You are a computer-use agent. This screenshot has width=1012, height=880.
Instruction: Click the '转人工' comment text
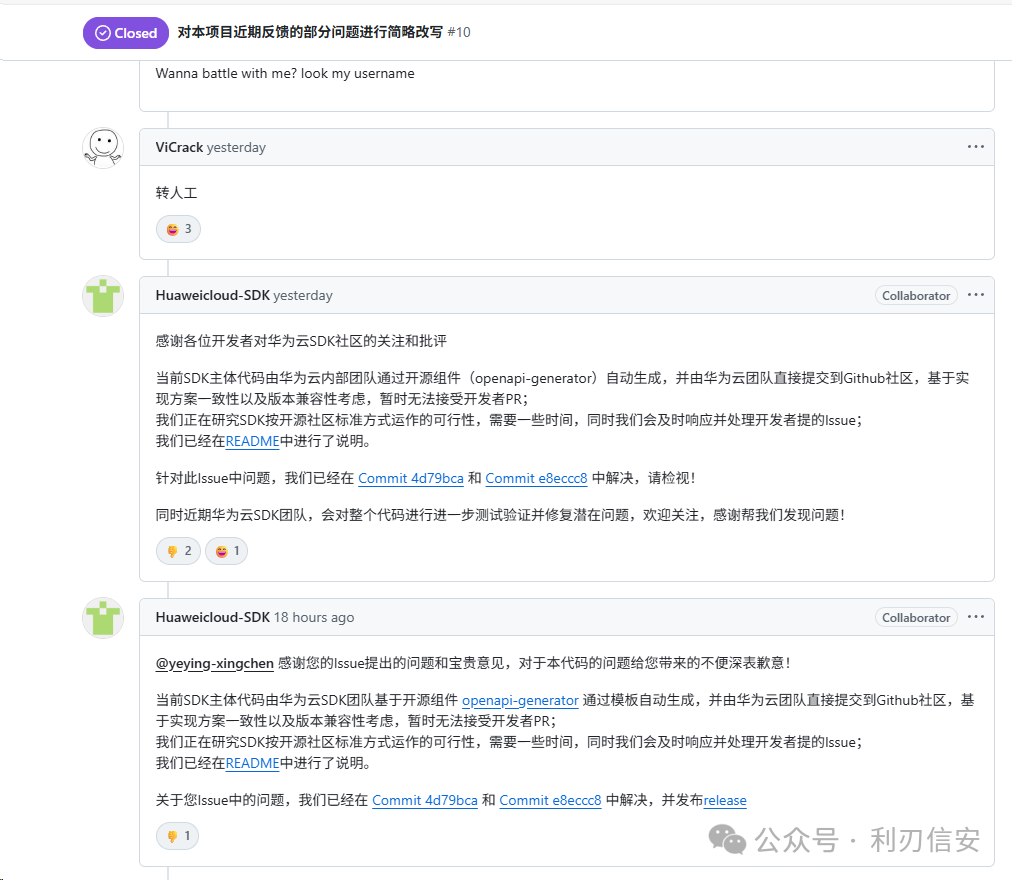pos(176,192)
